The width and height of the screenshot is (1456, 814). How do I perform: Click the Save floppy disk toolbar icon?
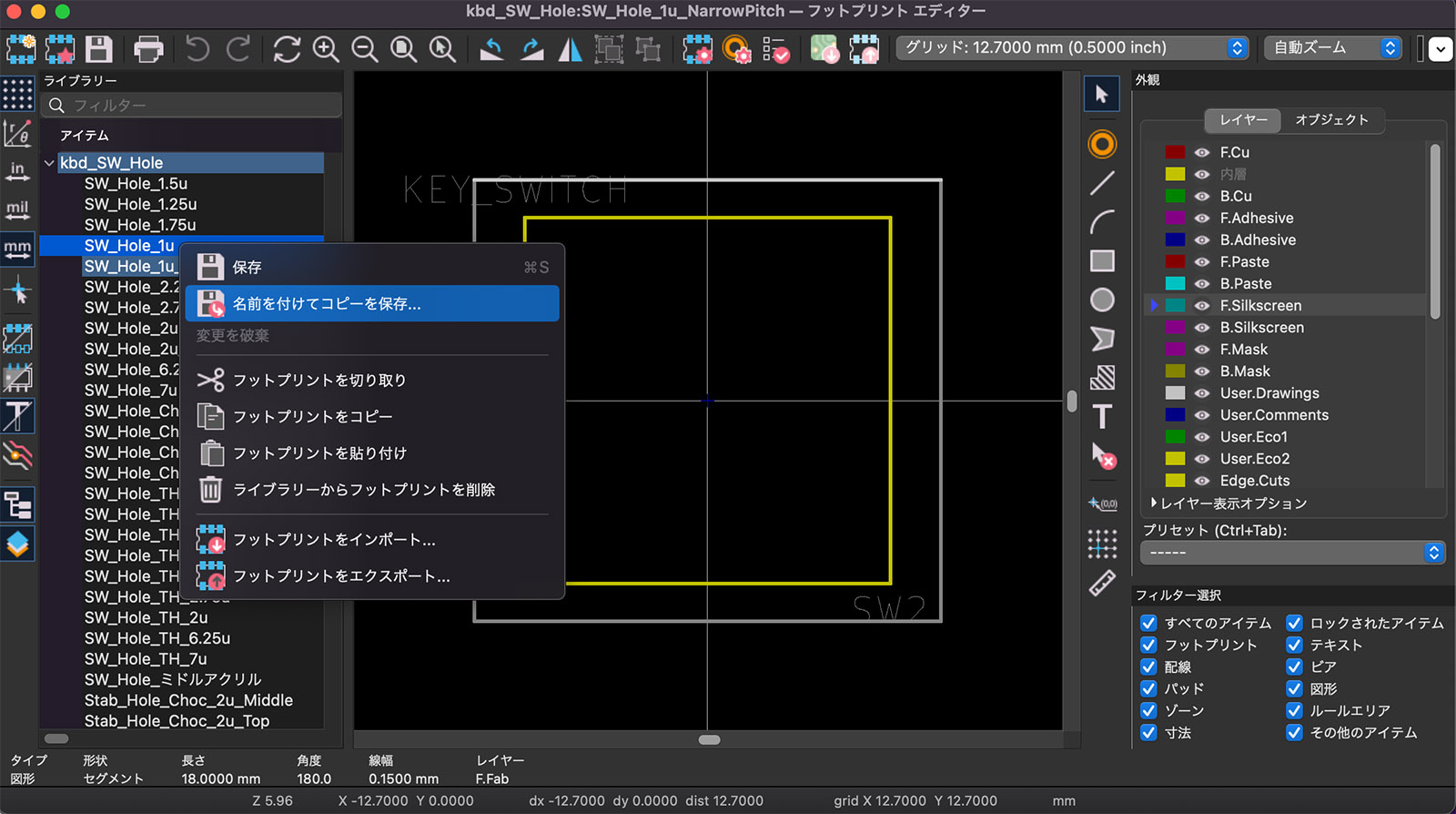tap(98, 48)
